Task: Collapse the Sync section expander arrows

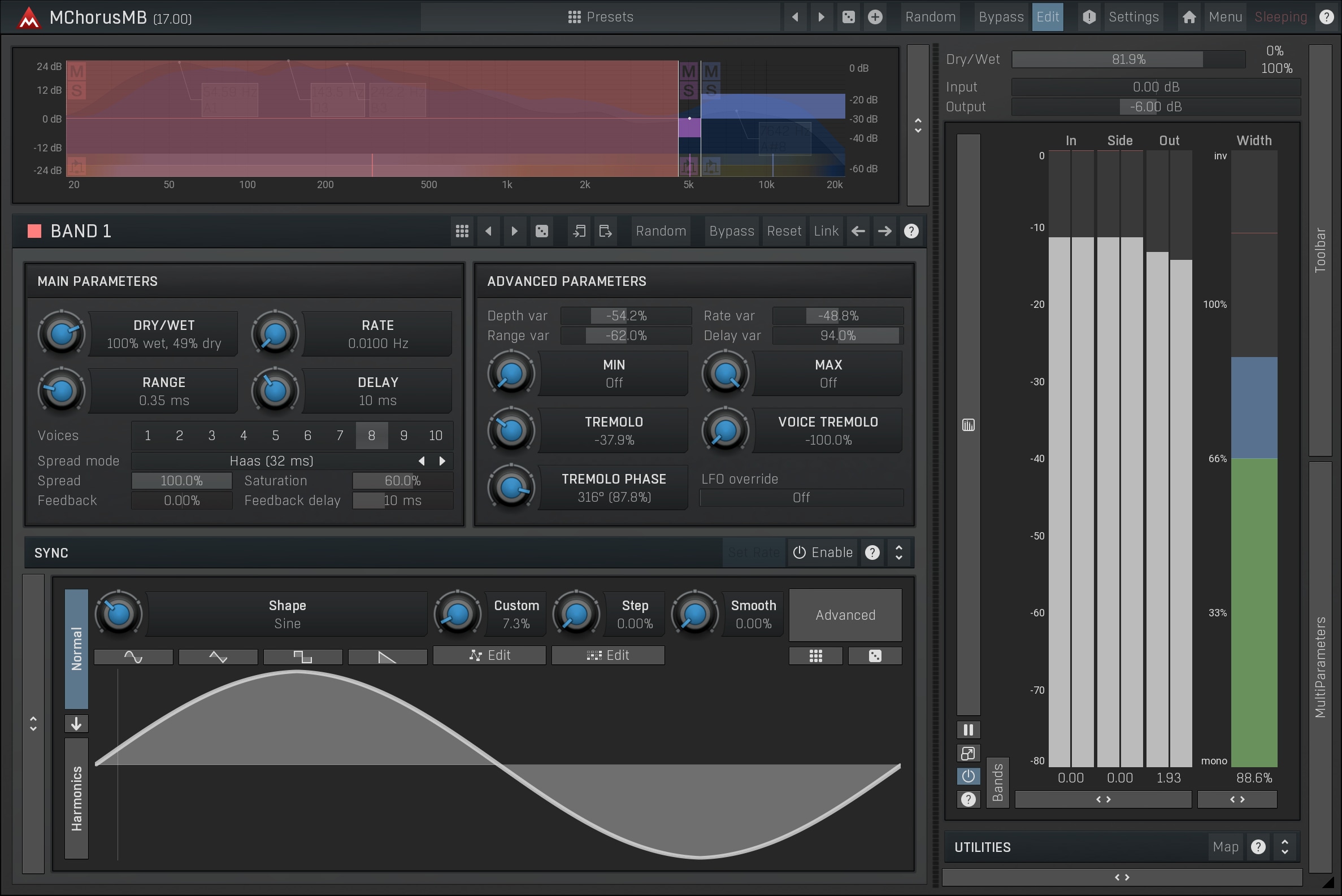Action: tap(898, 552)
